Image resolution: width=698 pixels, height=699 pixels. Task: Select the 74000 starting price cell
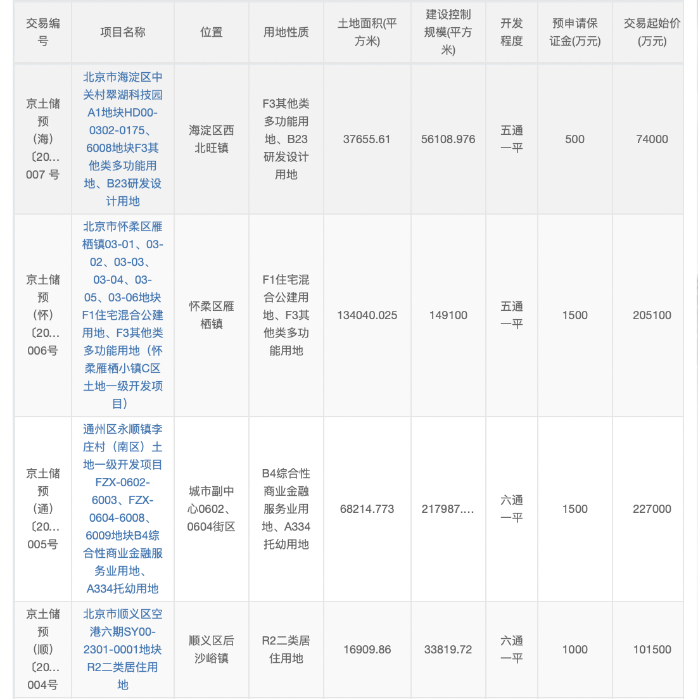[652, 139]
